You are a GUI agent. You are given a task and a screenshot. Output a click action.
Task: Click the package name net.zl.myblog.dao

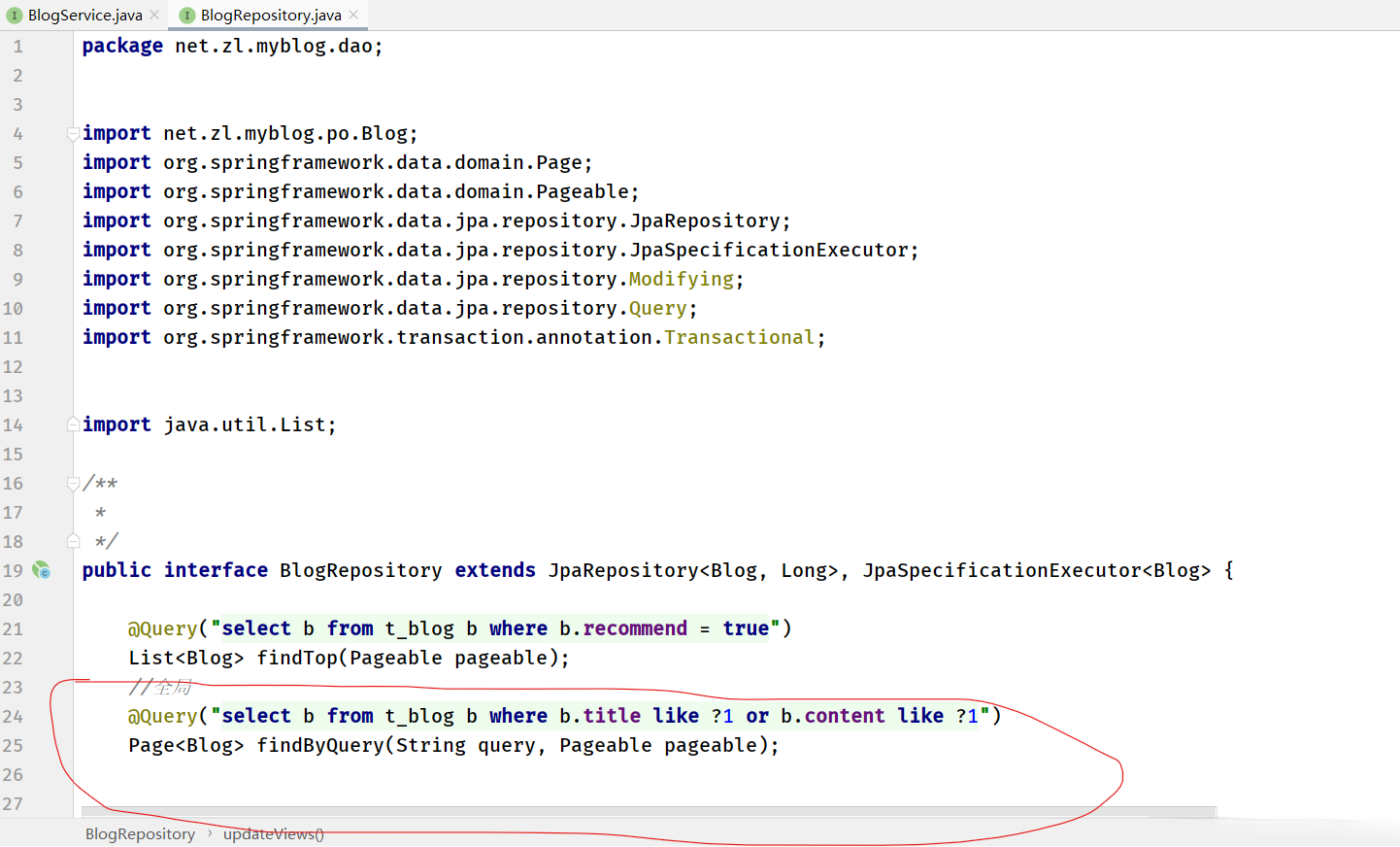click(275, 46)
